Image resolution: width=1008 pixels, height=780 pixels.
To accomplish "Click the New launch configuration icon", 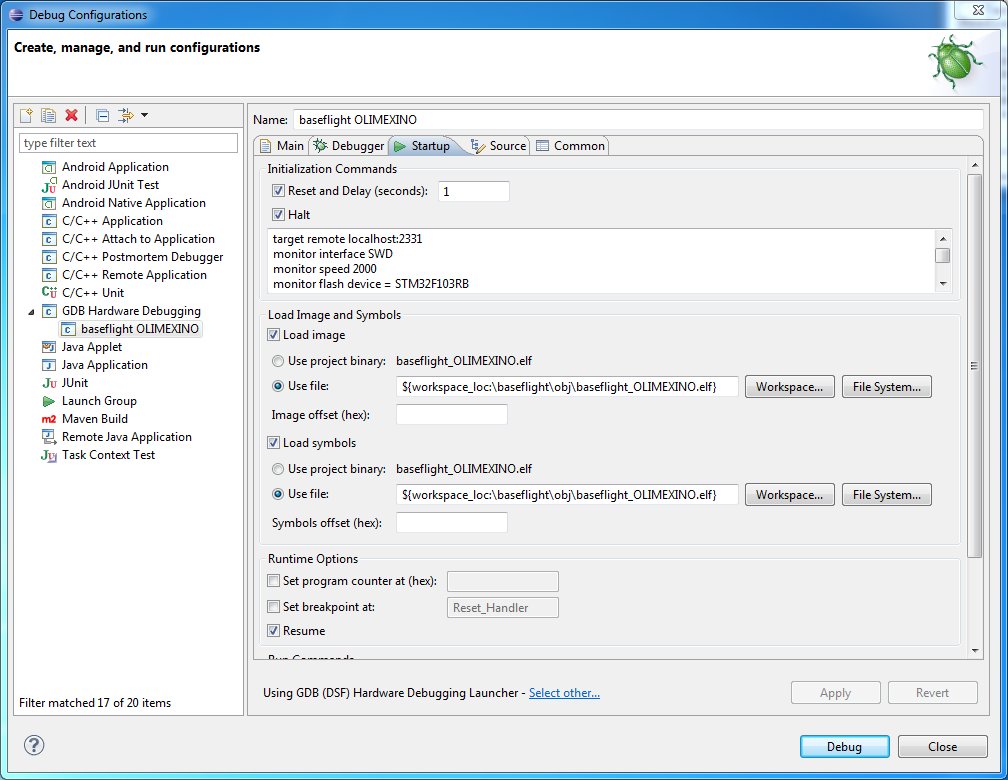I will coord(27,115).
